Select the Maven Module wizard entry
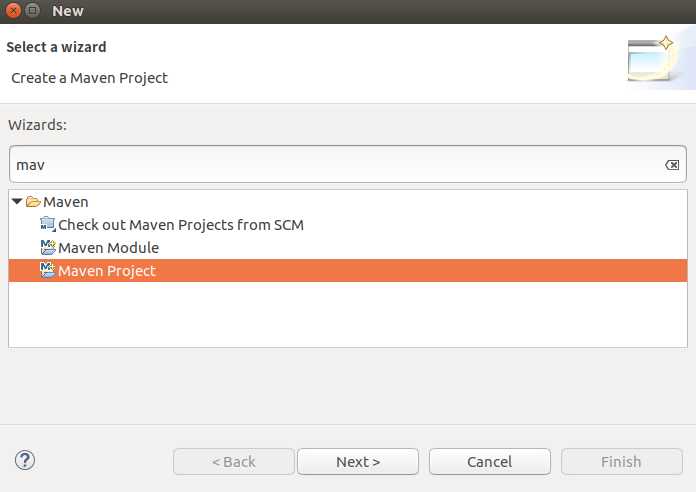696x492 pixels. pyautogui.click(x=108, y=248)
